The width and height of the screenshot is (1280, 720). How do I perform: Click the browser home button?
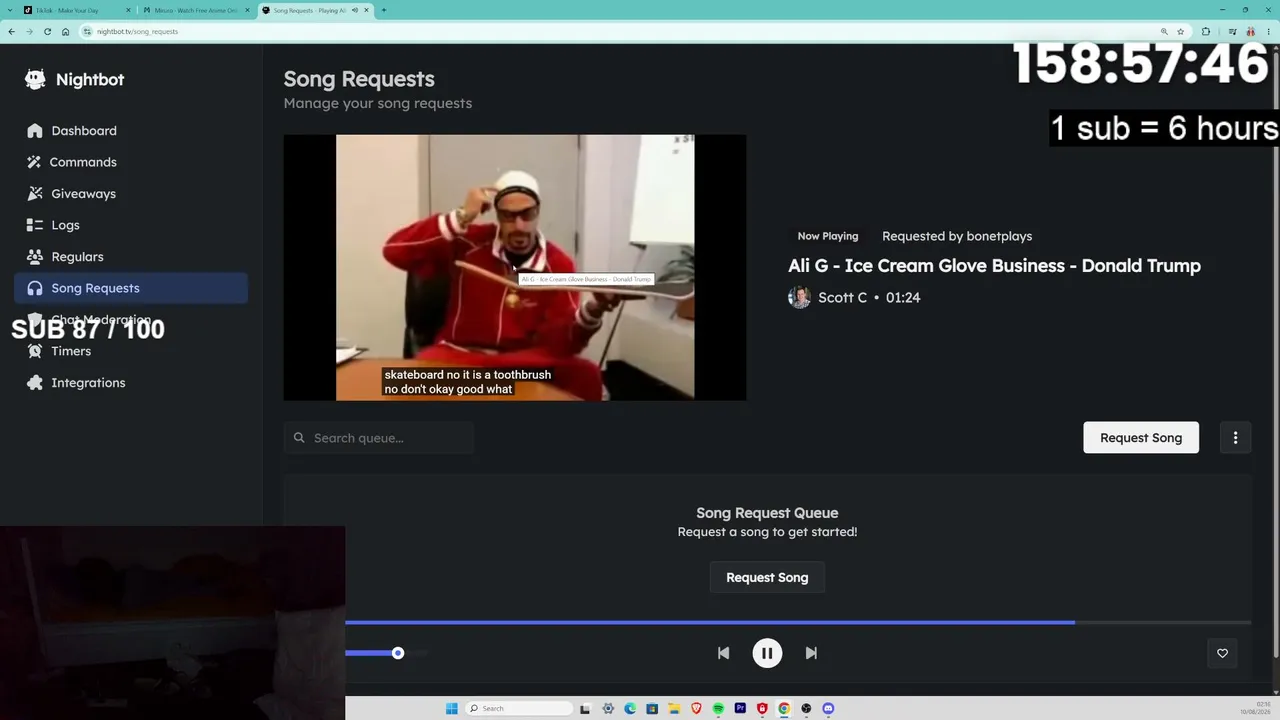tap(66, 31)
